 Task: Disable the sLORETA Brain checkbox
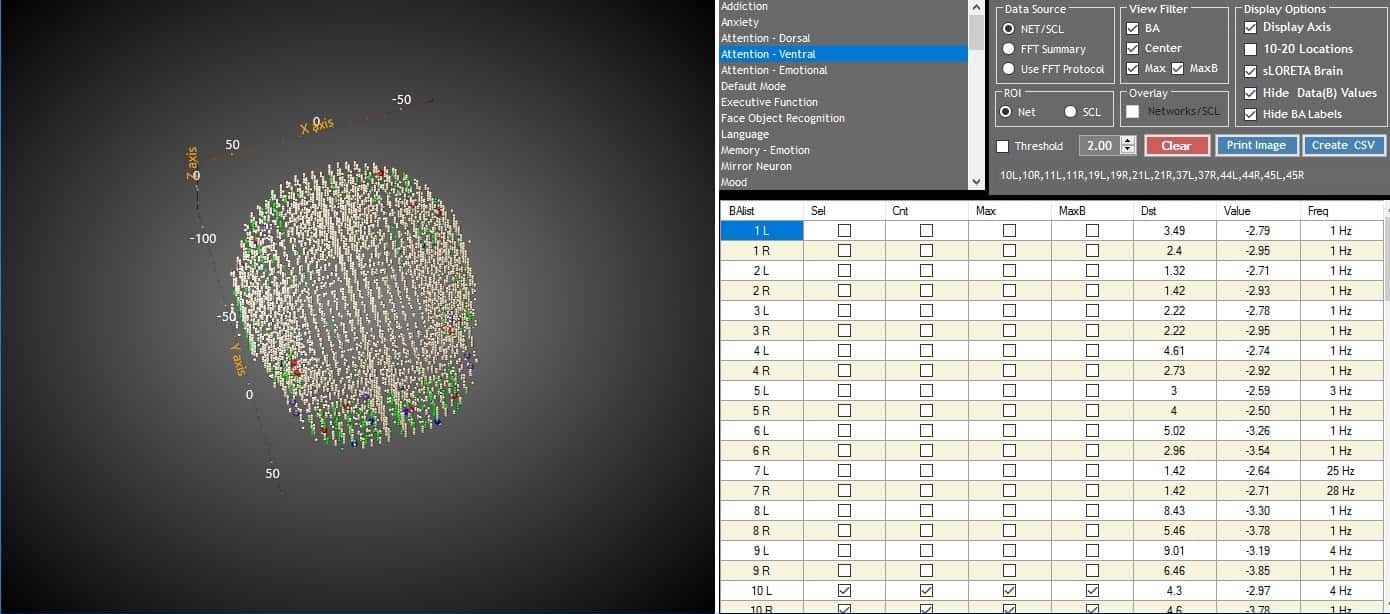1251,71
